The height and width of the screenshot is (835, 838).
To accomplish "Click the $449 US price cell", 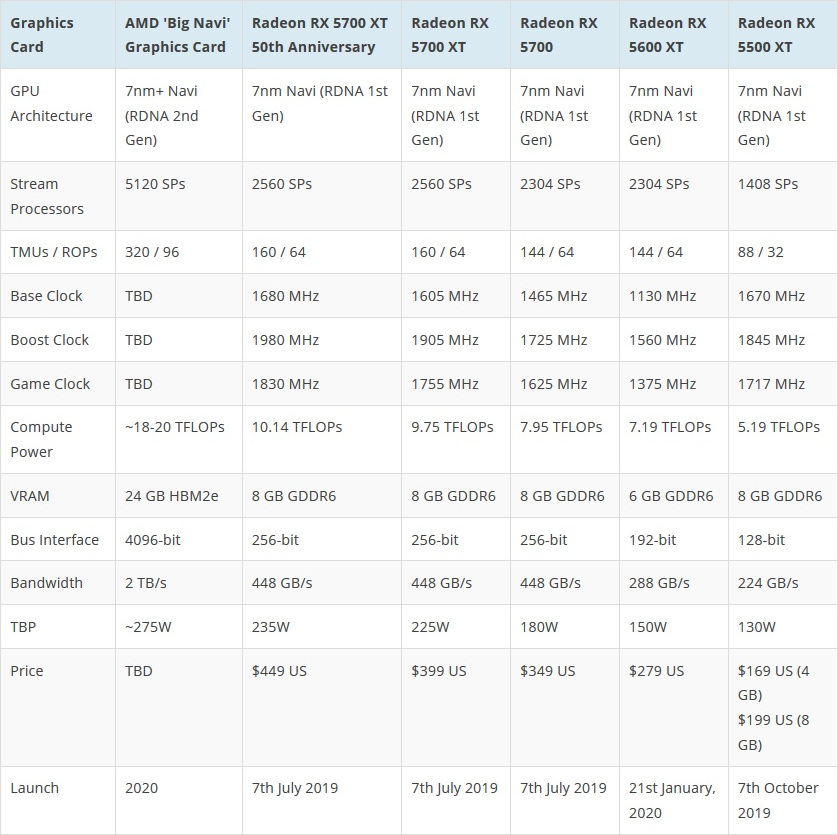I will coord(322,708).
